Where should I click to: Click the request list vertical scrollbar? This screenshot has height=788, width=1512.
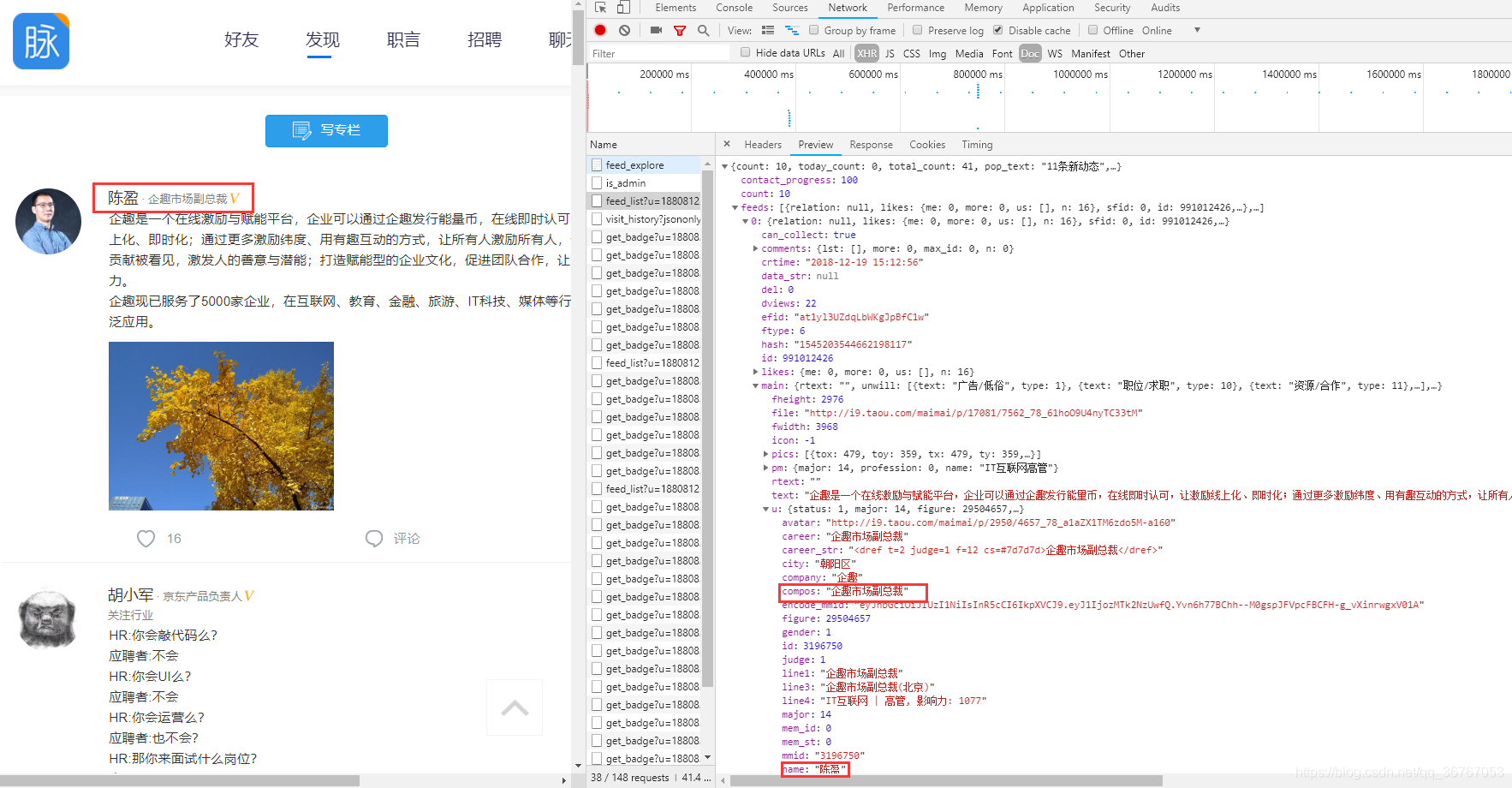708,428
